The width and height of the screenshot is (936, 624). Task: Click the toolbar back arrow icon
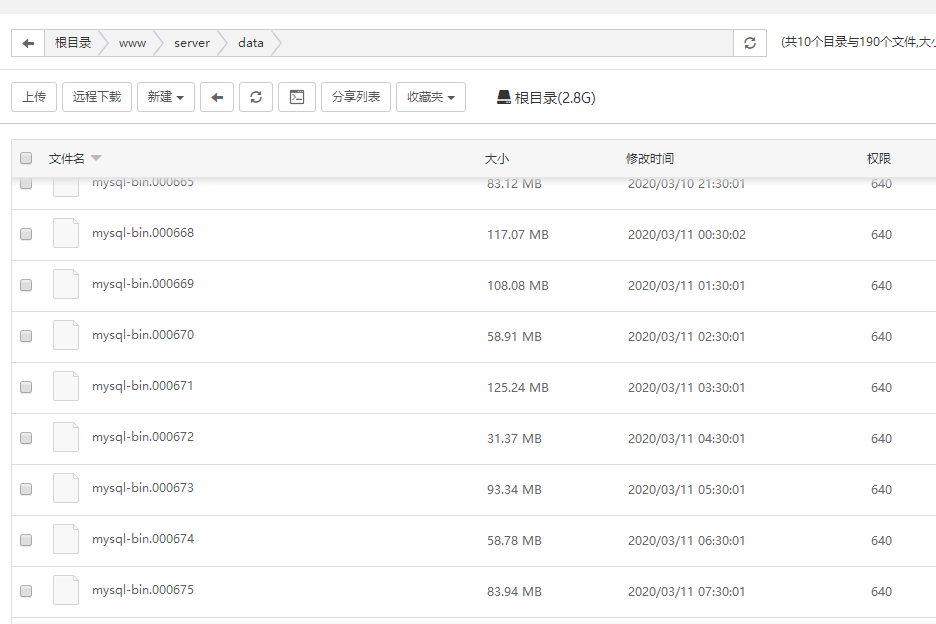point(217,97)
